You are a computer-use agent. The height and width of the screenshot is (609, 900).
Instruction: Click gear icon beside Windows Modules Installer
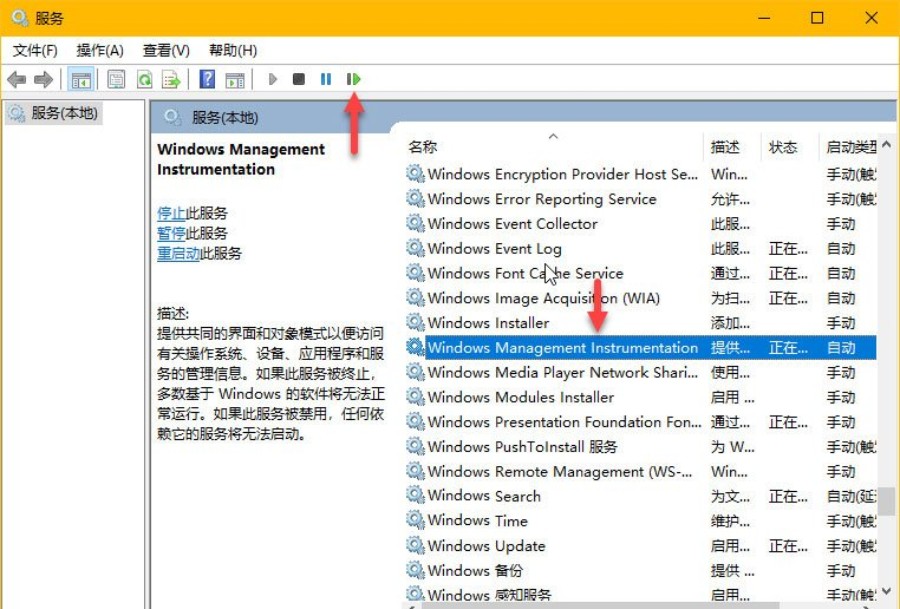coord(415,397)
